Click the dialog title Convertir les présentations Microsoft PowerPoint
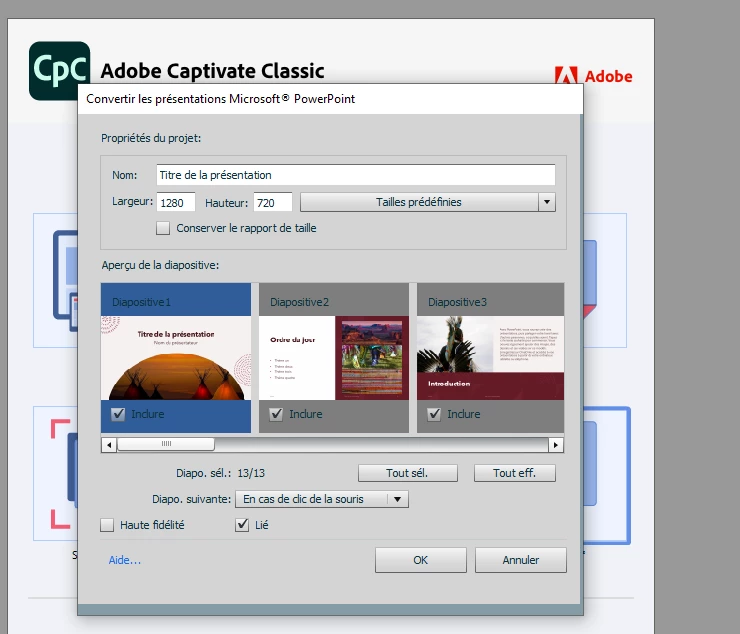 click(220, 99)
